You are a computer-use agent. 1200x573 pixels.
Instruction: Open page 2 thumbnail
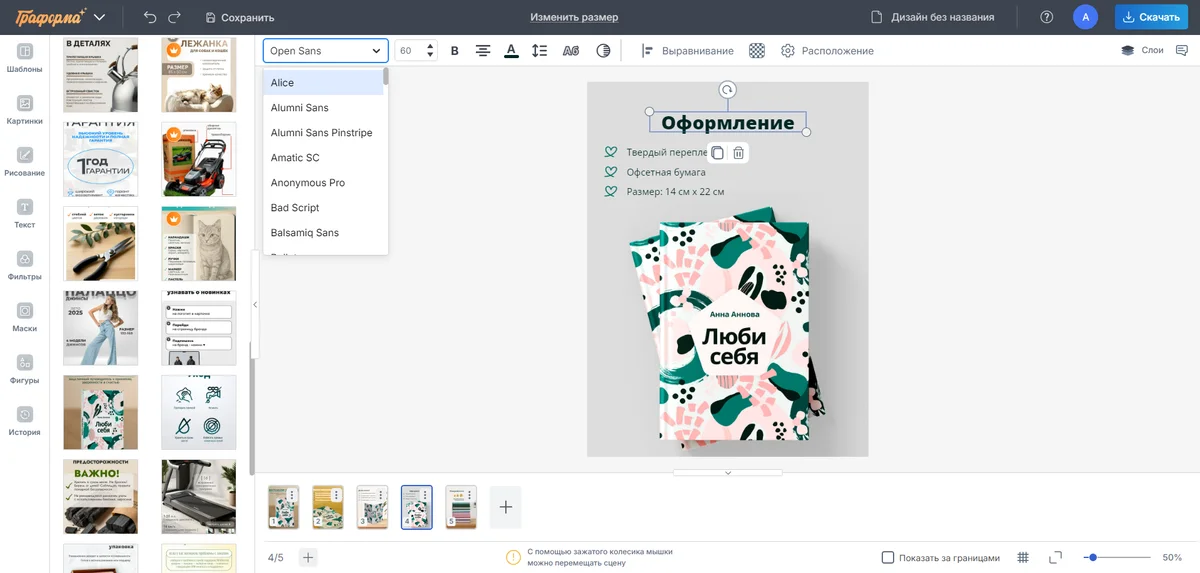pos(328,507)
